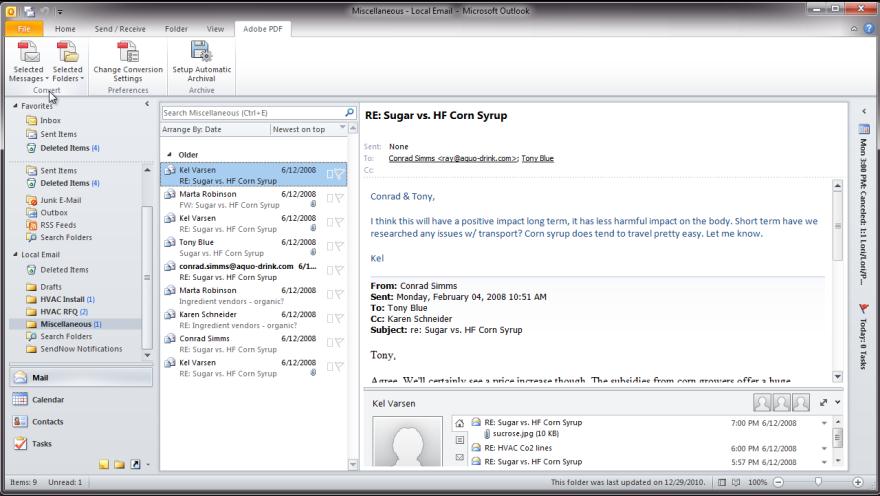Click Tony Blue recipient link
Viewport: 880px width, 496px height.
538,158
